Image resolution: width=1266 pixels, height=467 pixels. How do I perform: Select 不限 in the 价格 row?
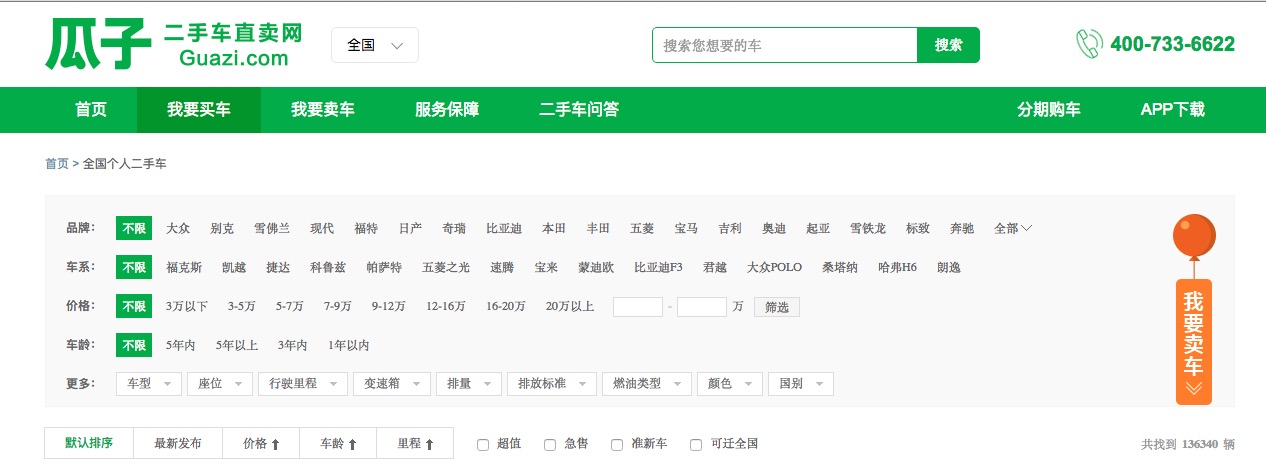134,306
